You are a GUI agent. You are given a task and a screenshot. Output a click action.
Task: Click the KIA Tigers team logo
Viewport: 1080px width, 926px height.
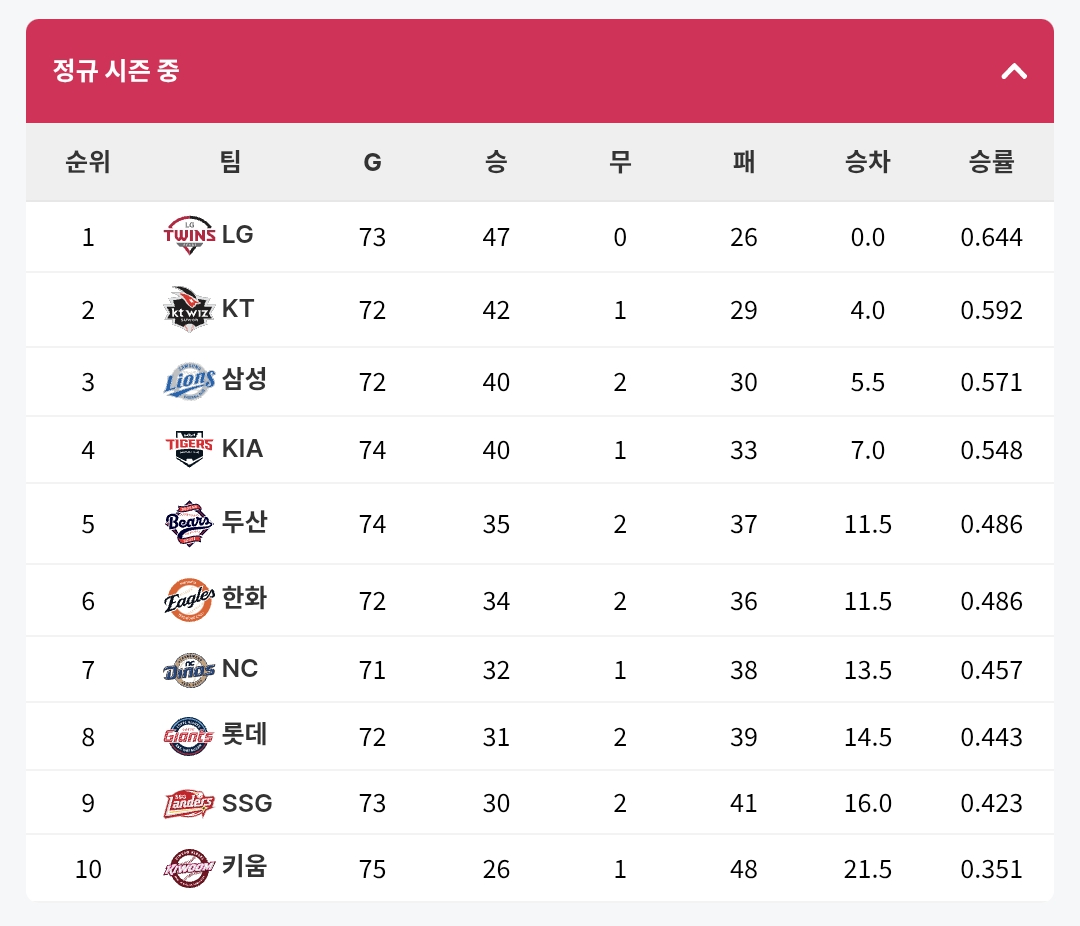tap(189, 449)
